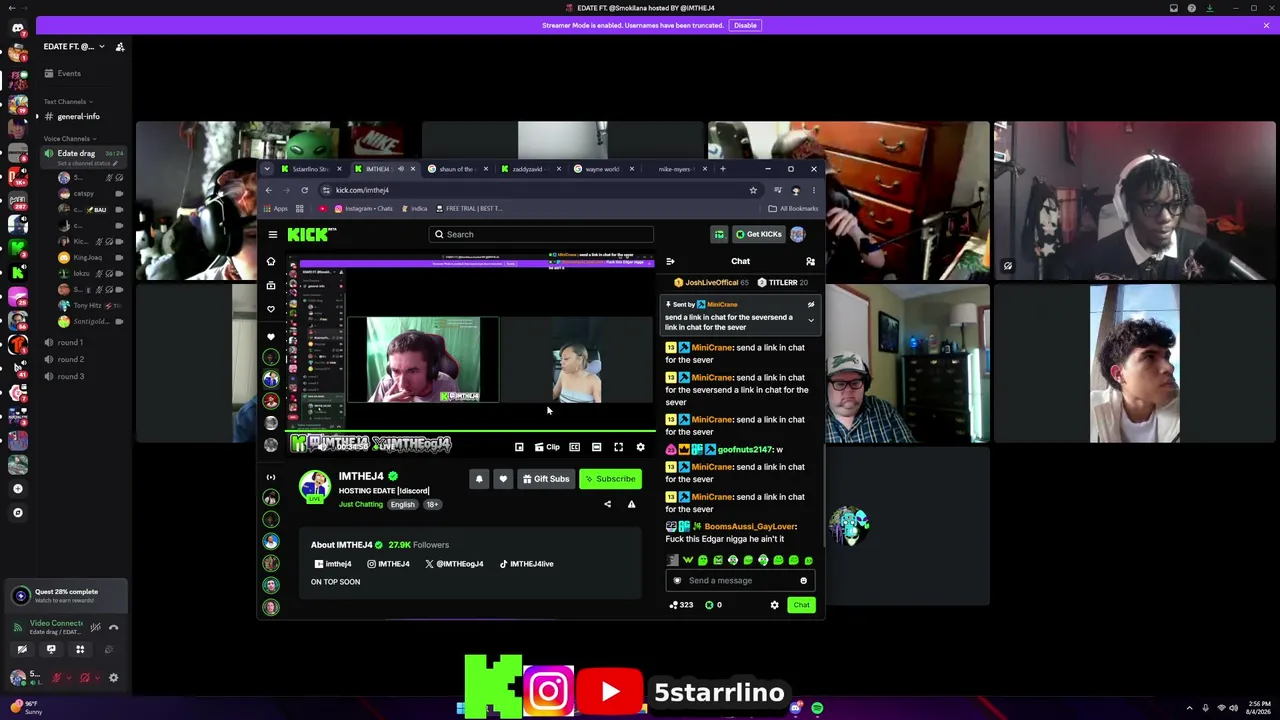Open chat users list icon
Screen dimensions: 1280x720
[x=810, y=261]
